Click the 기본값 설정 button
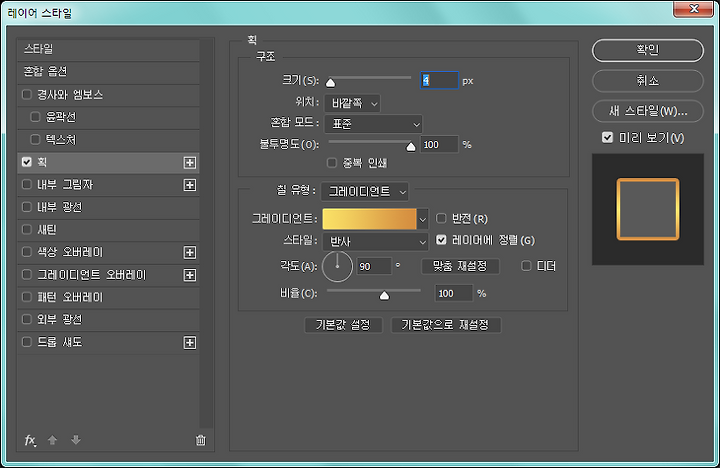This screenshot has height=468, width=720. click(343, 325)
